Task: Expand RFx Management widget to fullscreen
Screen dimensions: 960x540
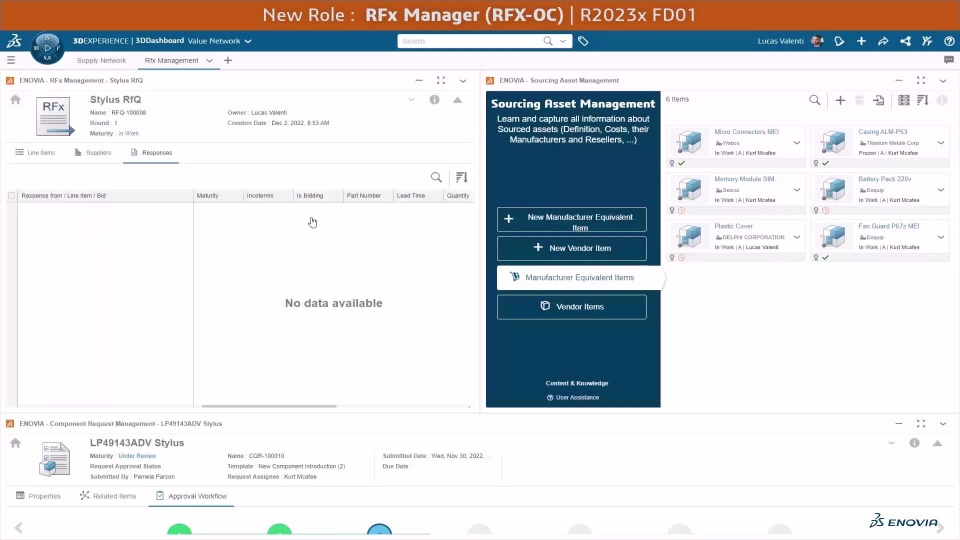Action: [x=441, y=80]
